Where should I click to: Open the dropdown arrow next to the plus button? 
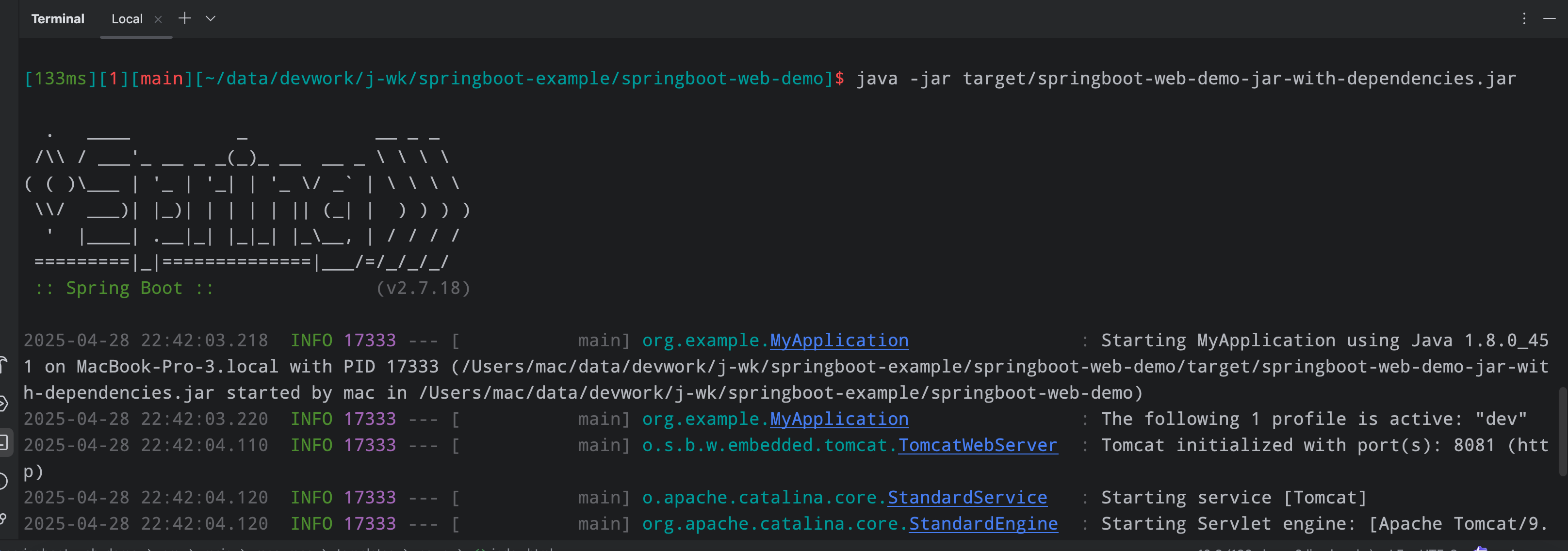[x=210, y=18]
